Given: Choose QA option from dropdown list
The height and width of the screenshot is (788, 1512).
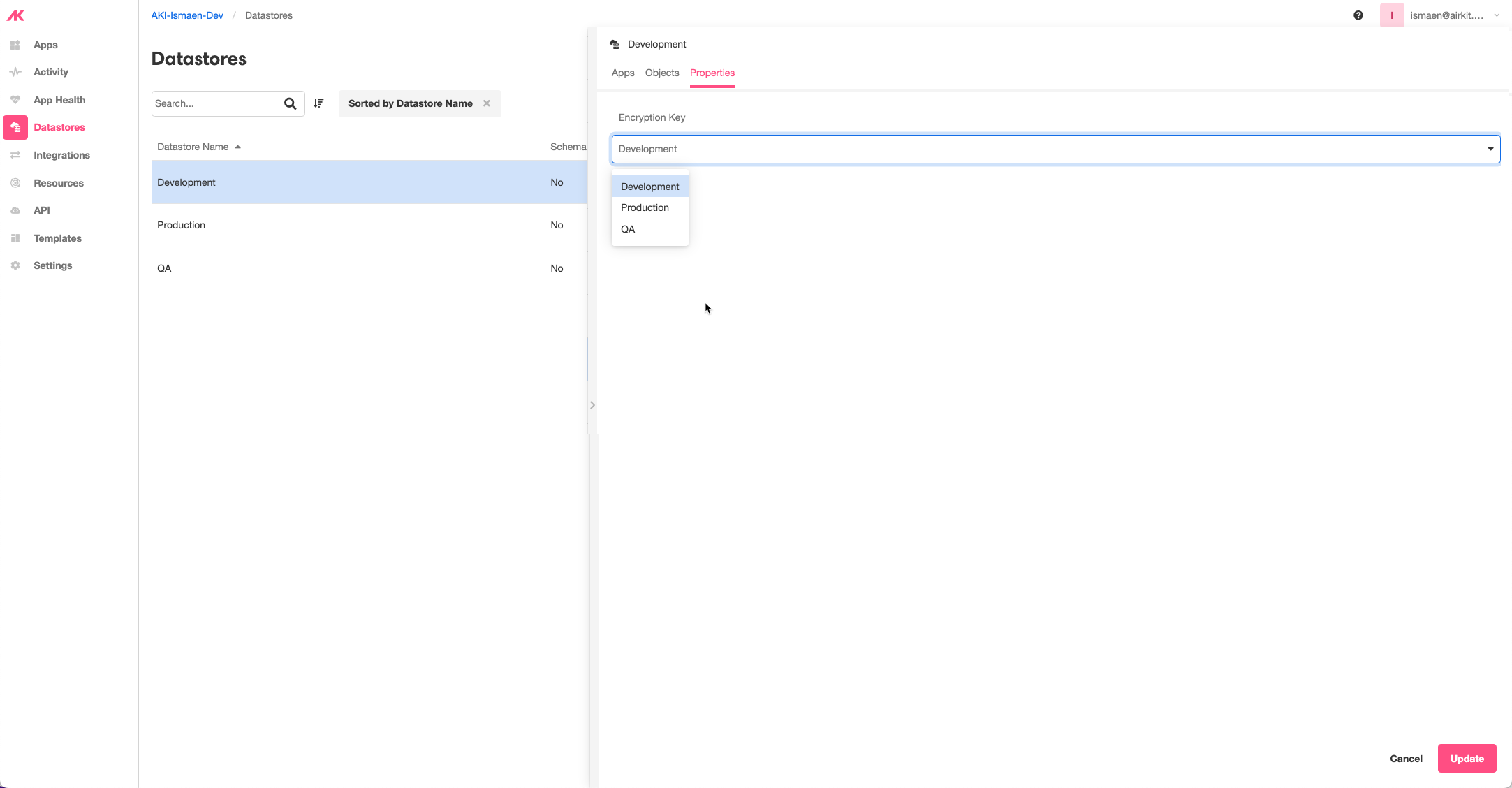Looking at the screenshot, I should (x=628, y=229).
